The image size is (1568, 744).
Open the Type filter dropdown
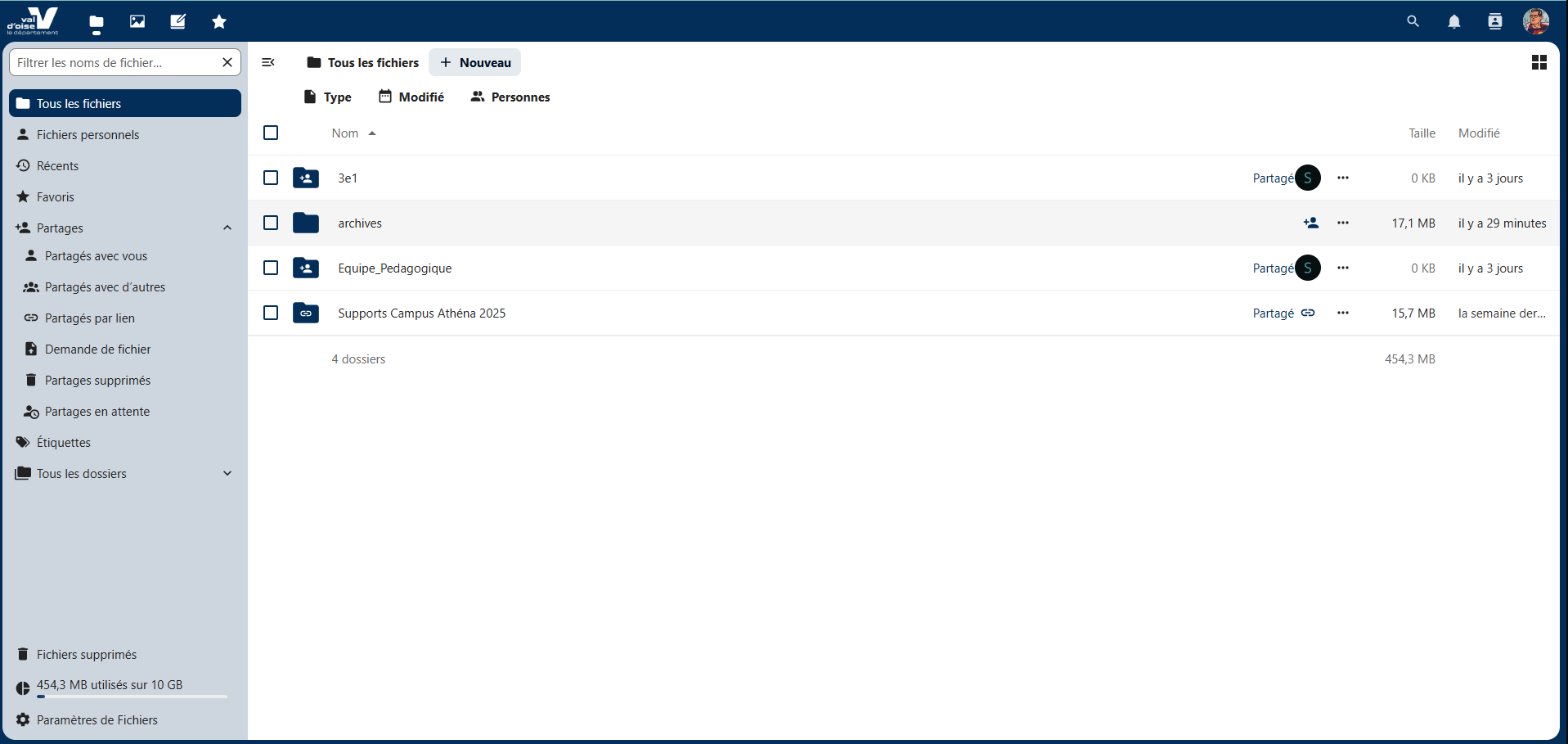pyautogui.click(x=327, y=97)
